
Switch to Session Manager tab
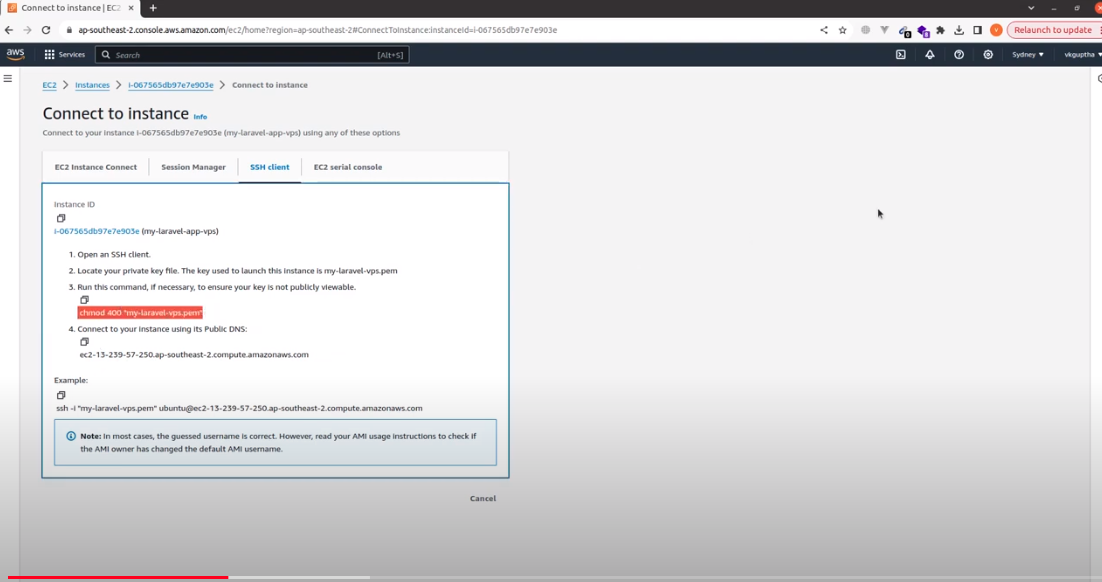193,167
